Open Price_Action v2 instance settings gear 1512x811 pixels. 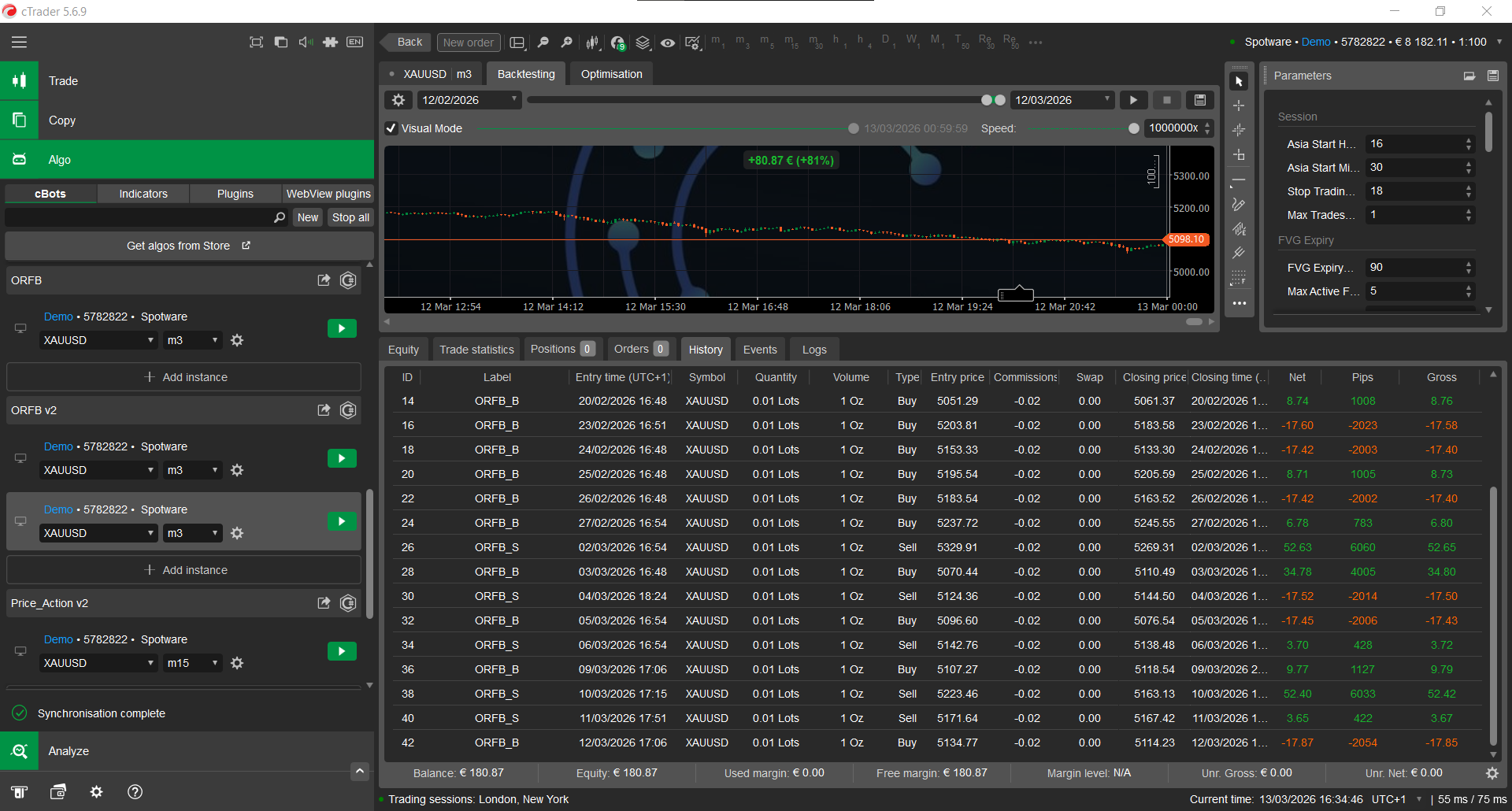[x=237, y=663]
